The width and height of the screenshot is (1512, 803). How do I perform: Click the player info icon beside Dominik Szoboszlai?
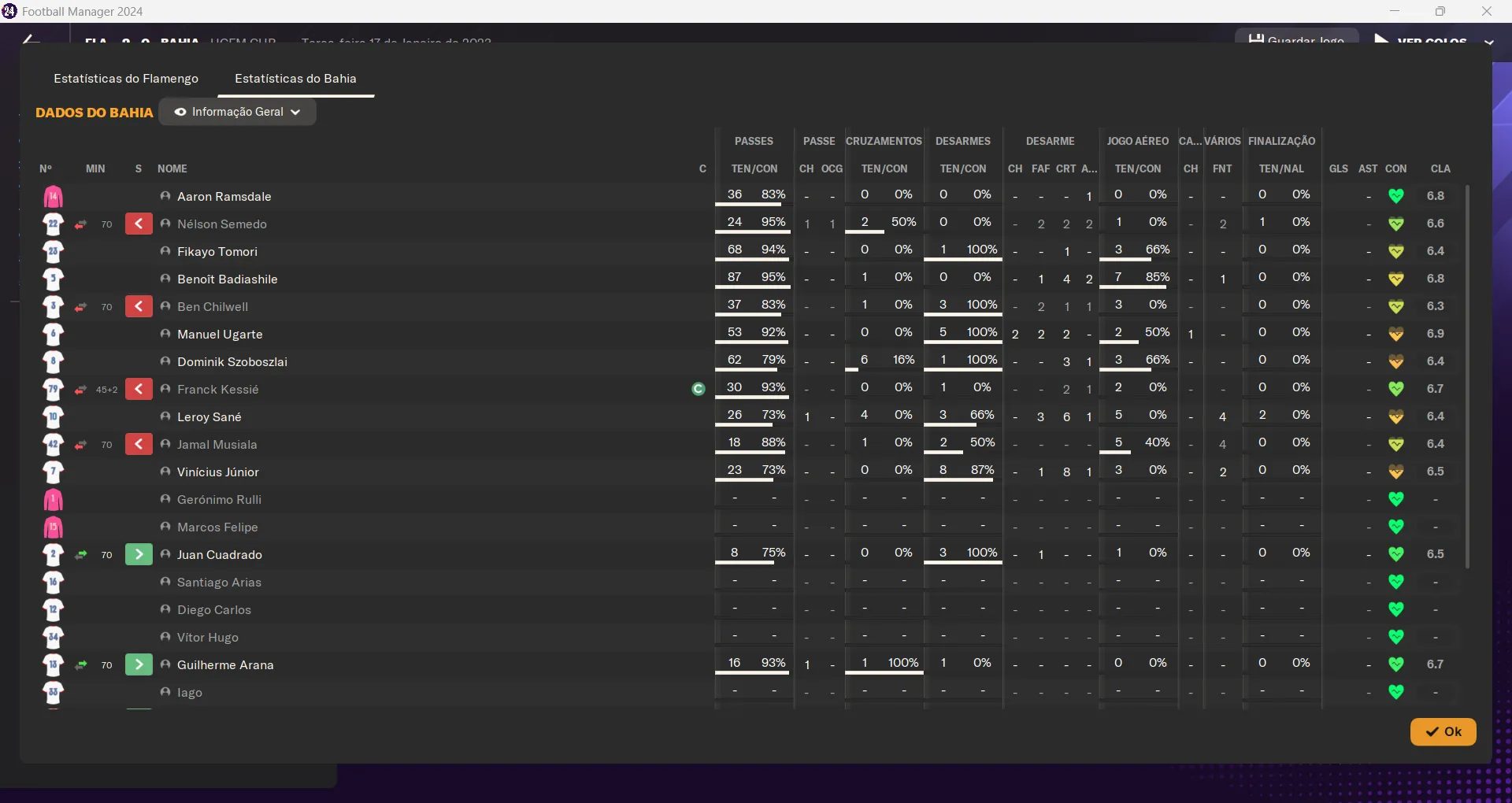(x=165, y=361)
